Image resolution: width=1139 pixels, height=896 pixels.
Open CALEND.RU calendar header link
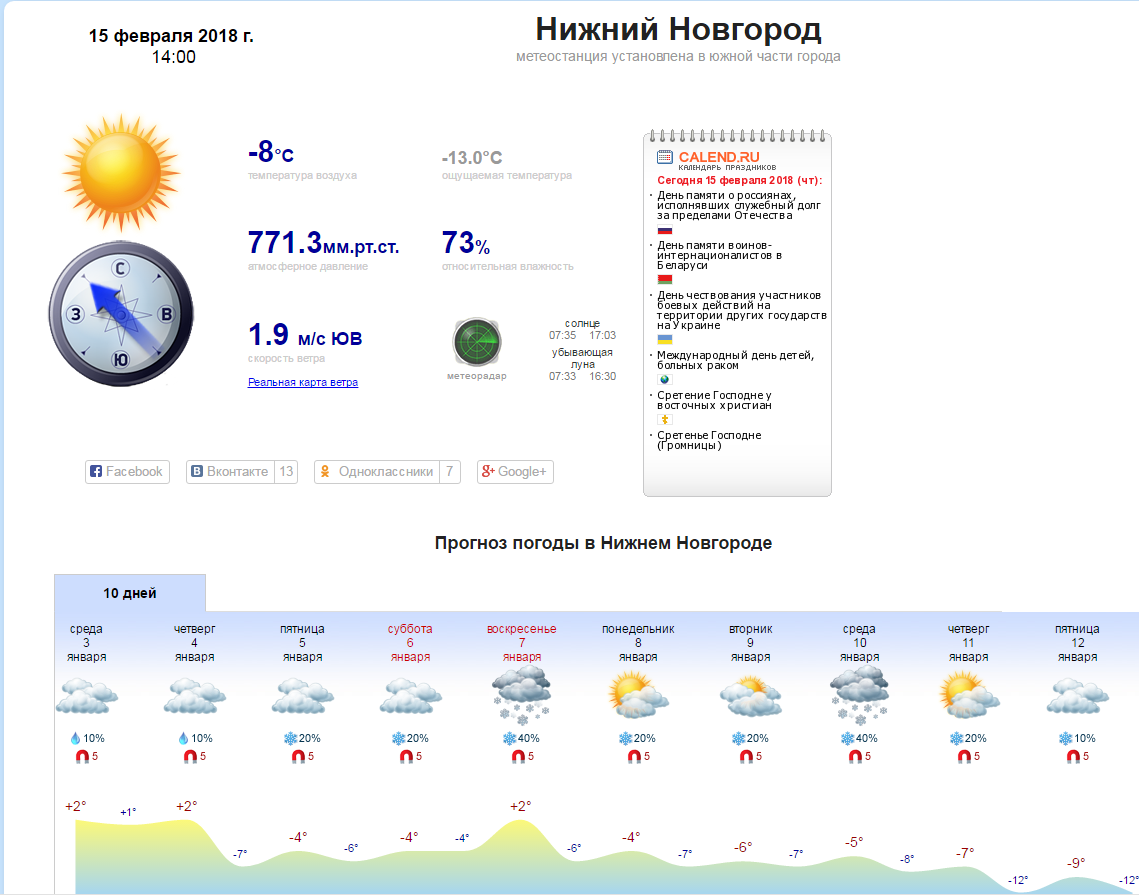718,157
